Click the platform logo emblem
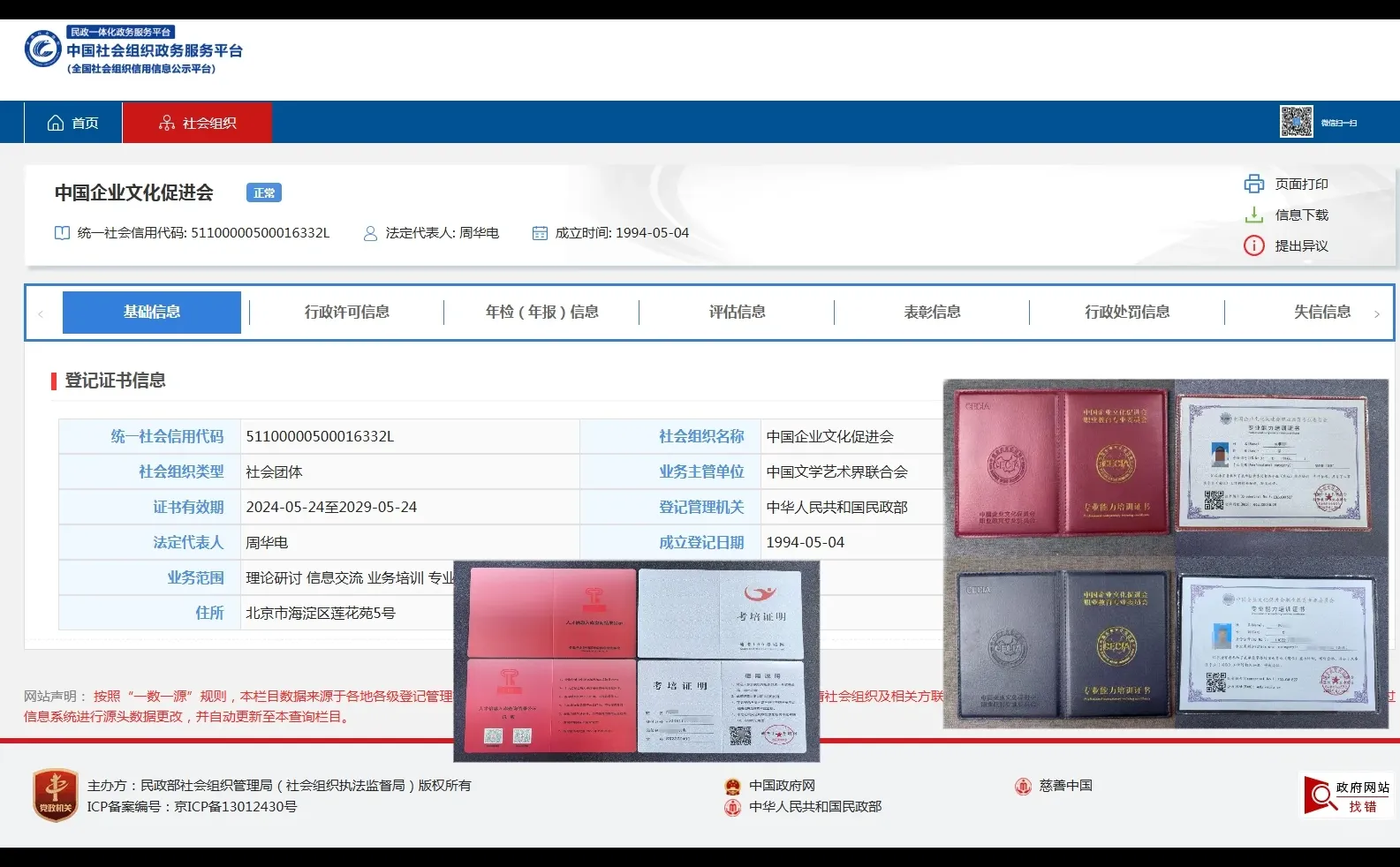 coord(42,49)
